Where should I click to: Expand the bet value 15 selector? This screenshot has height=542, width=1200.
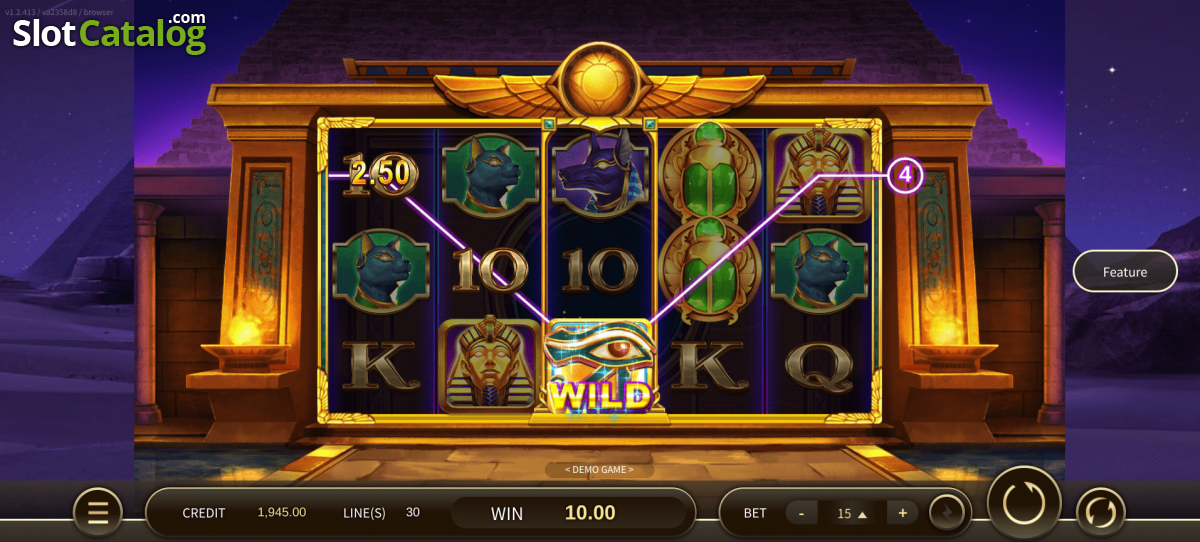click(x=852, y=513)
